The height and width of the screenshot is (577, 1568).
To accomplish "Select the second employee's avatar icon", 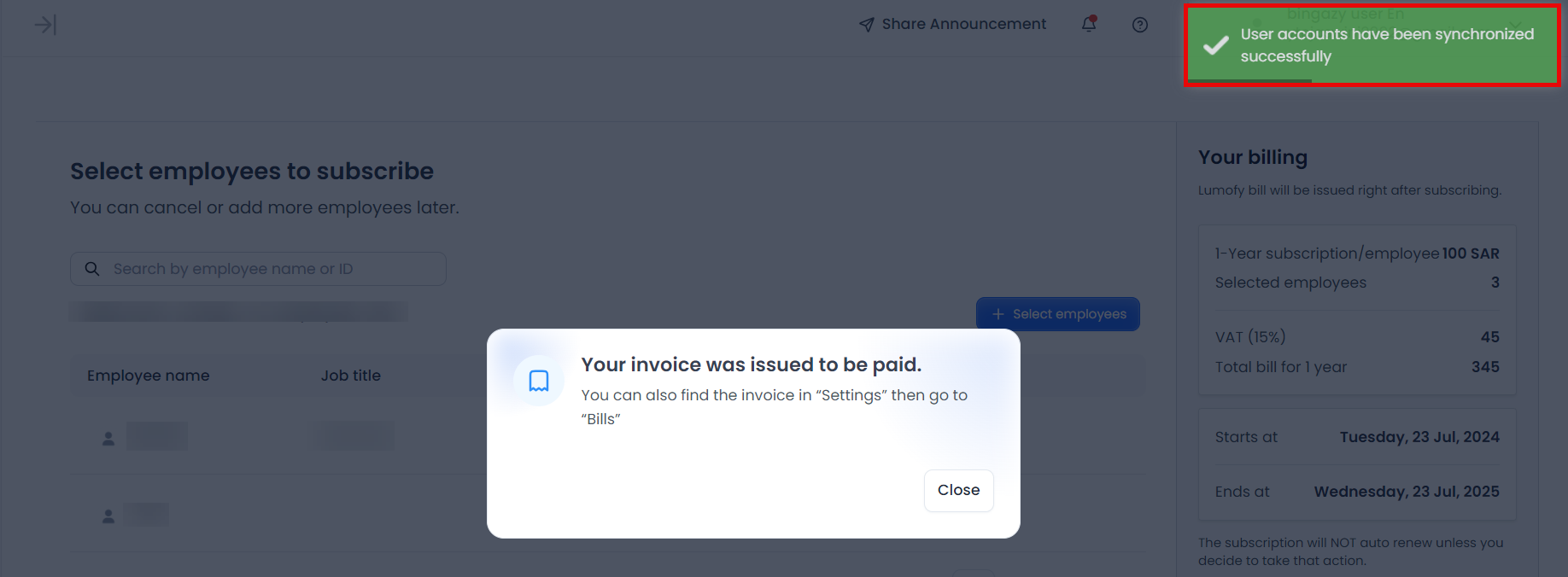I will (108, 516).
